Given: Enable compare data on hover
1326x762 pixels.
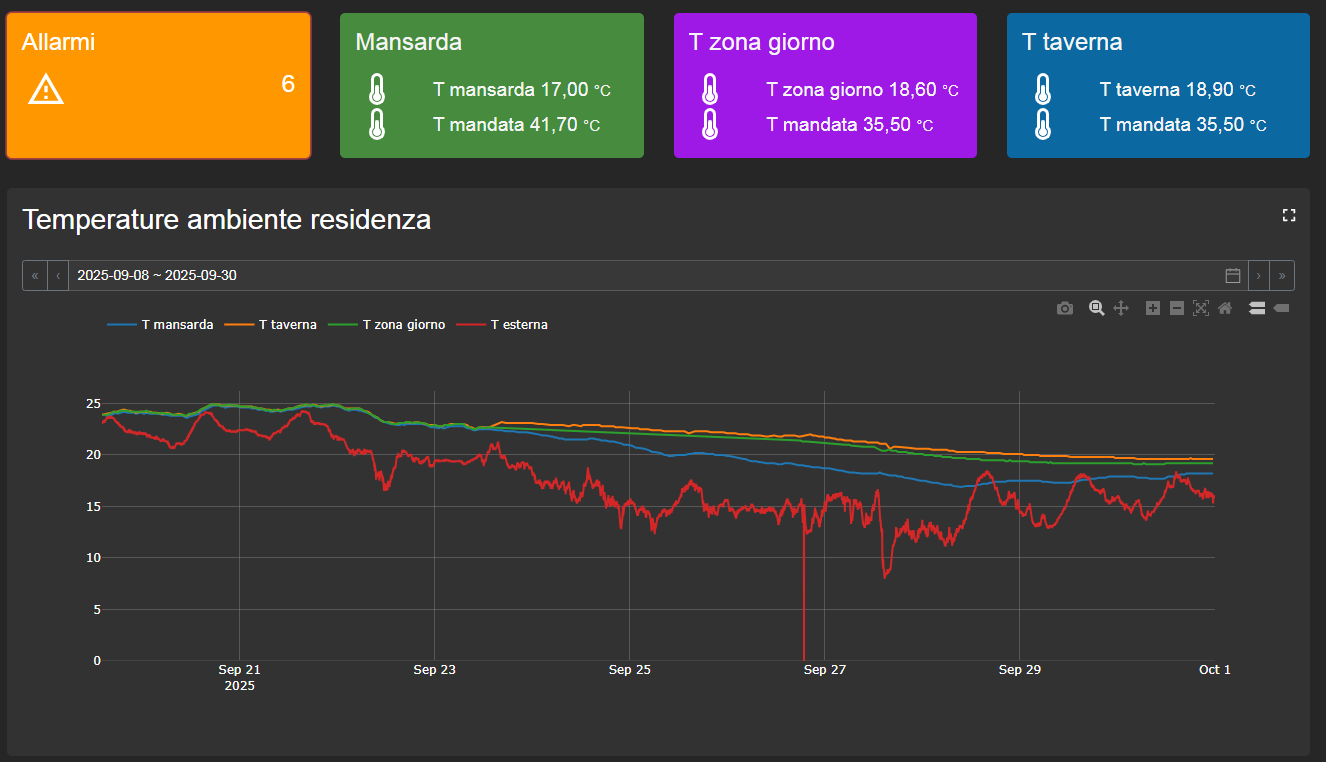Looking at the screenshot, I should [x=1257, y=309].
